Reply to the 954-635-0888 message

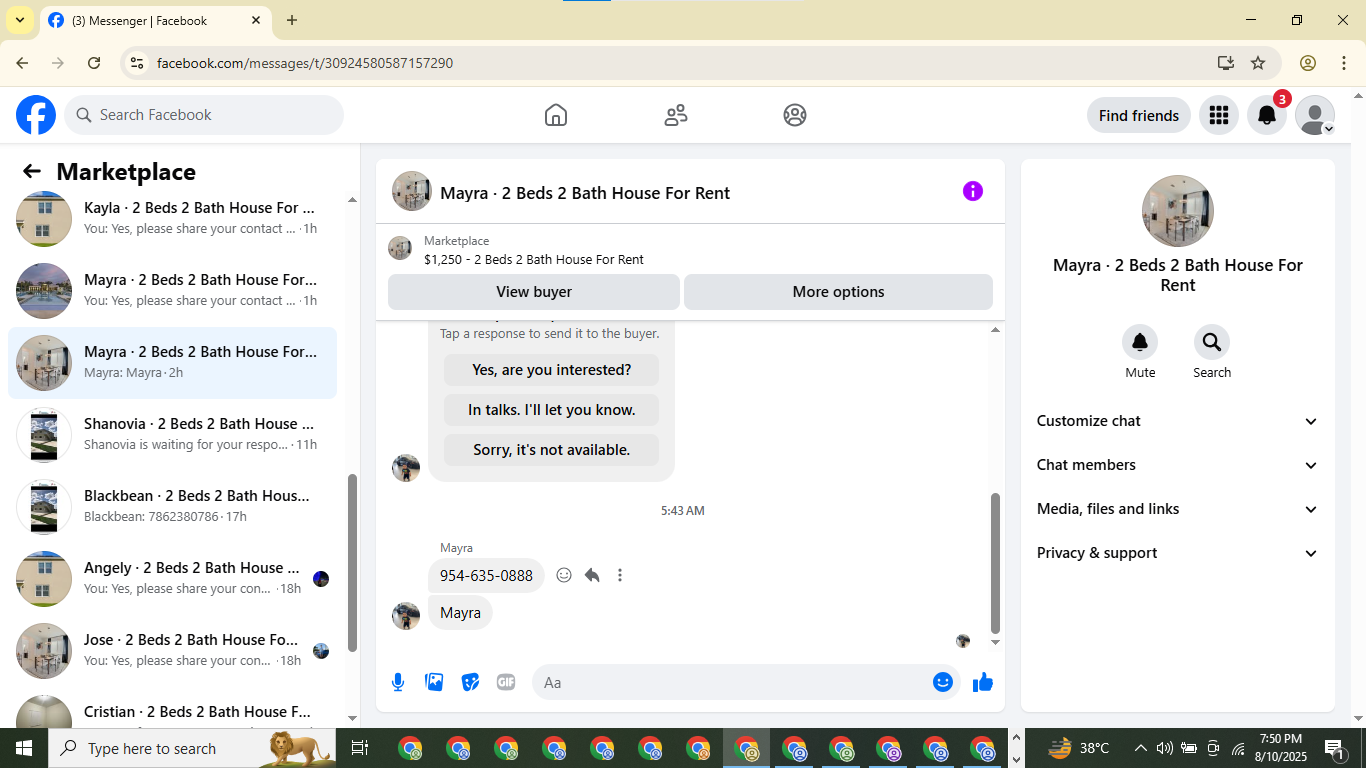coord(592,575)
